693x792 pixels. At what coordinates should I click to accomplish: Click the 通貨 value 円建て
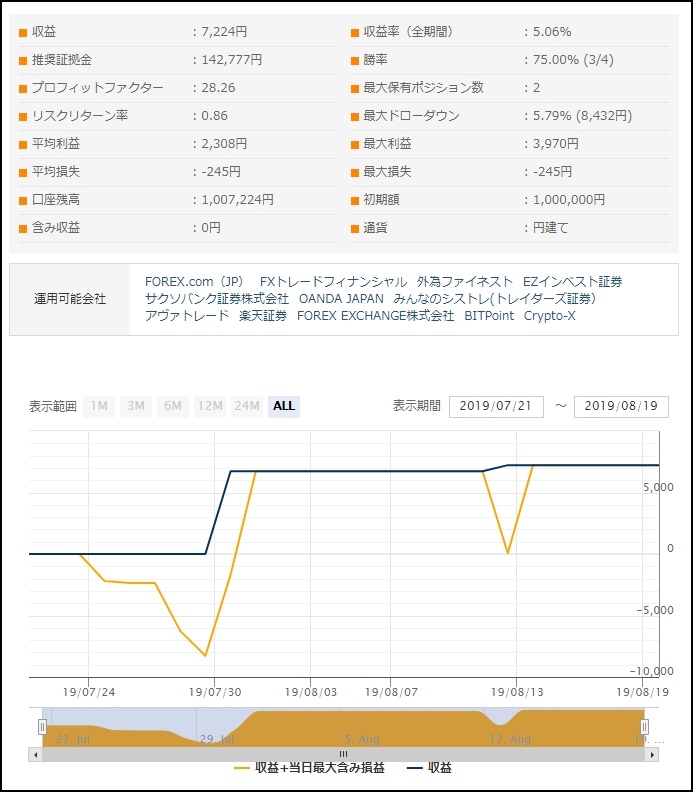[551, 228]
